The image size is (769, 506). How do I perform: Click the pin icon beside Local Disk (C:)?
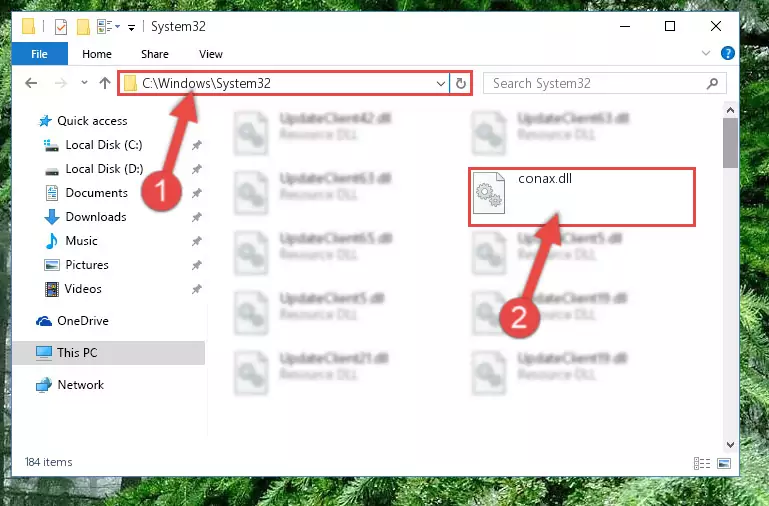pos(196,145)
